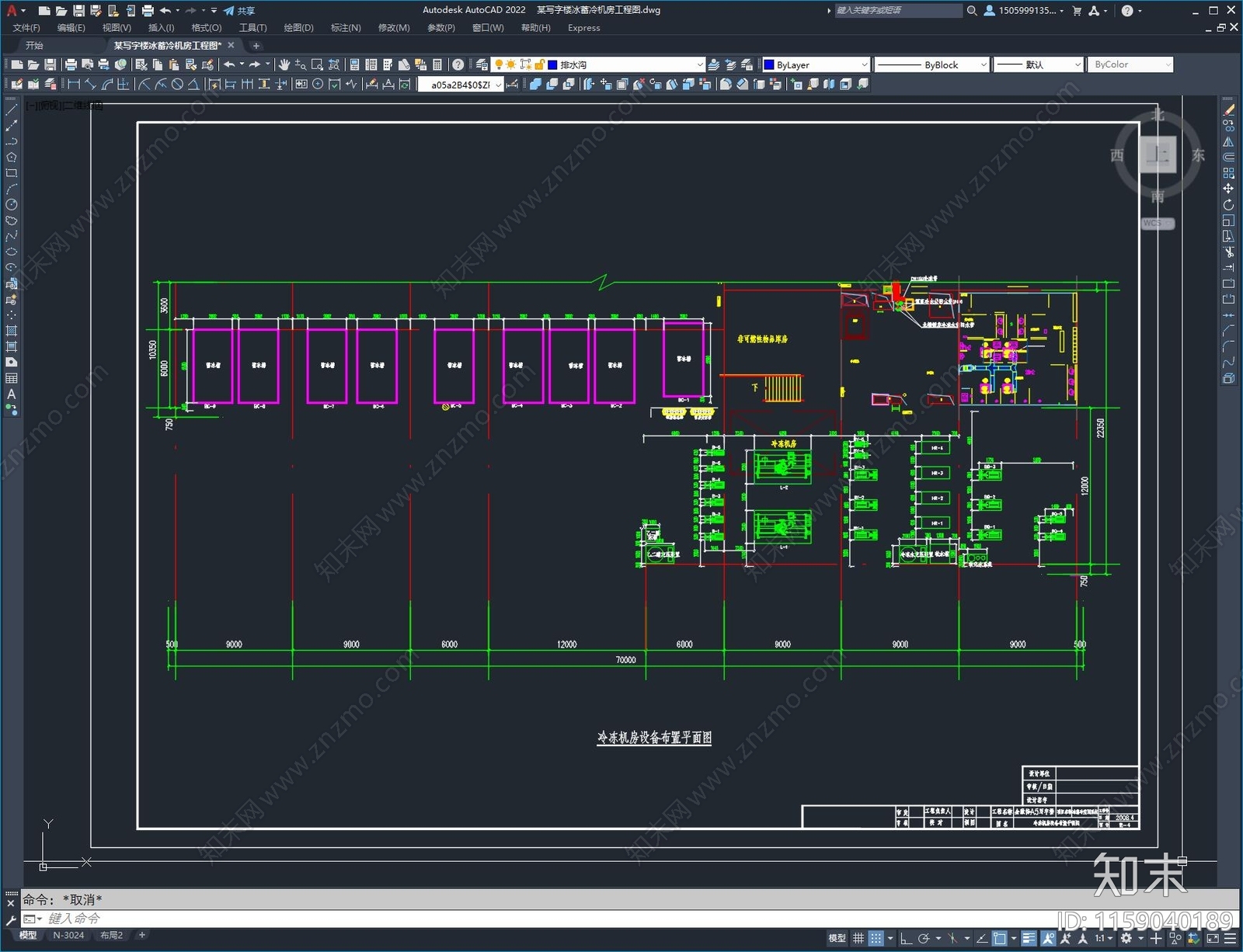Click the Undo arrow in quick access toolbar

coord(165,10)
